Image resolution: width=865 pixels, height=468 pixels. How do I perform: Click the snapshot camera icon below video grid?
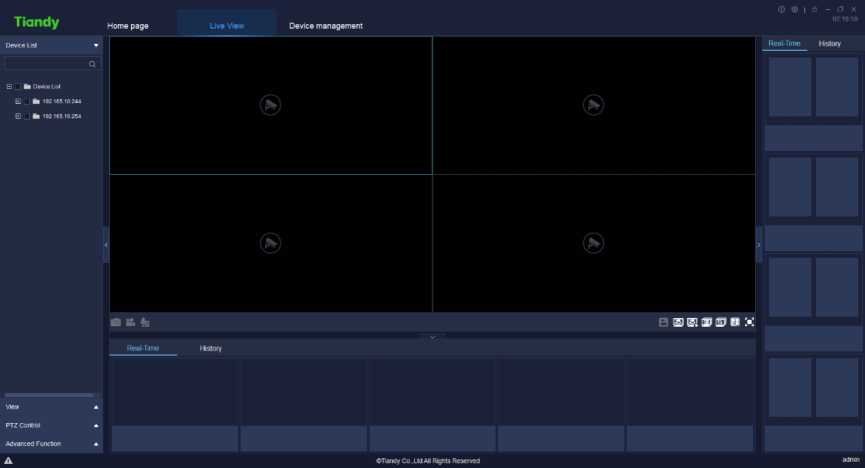pos(116,322)
